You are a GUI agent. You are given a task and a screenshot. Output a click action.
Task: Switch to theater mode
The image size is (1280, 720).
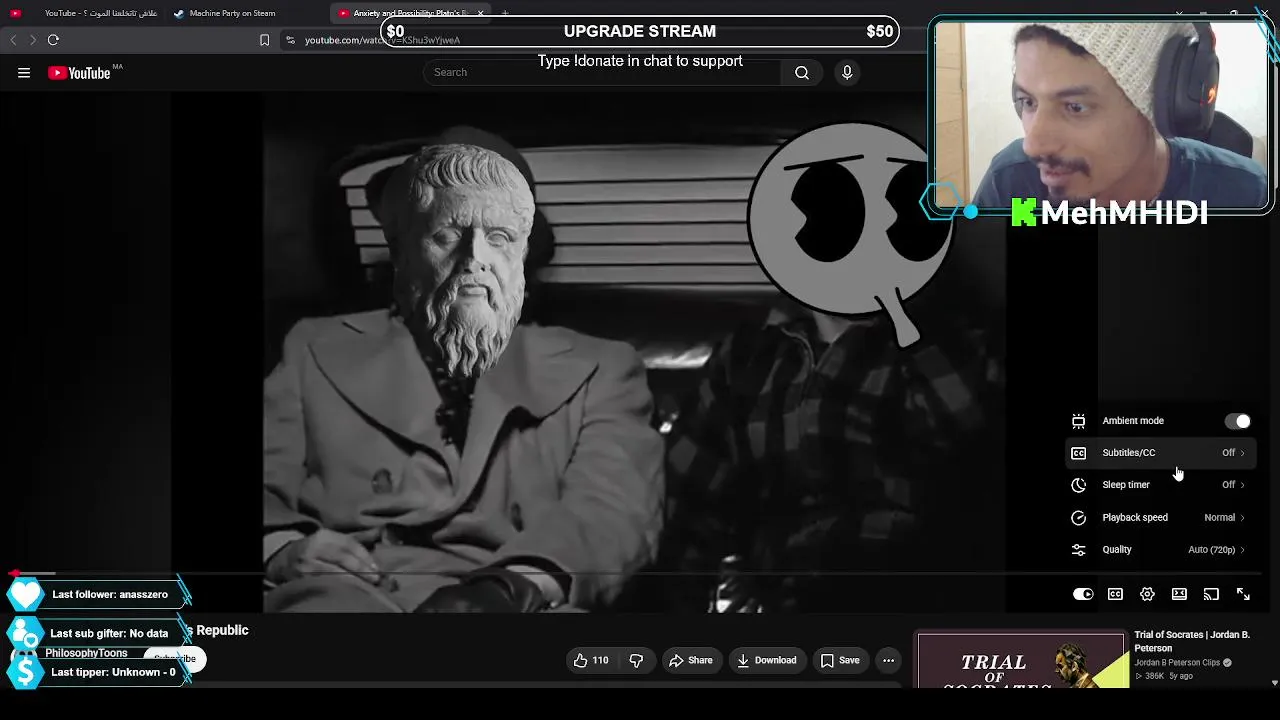tap(1179, 594)
